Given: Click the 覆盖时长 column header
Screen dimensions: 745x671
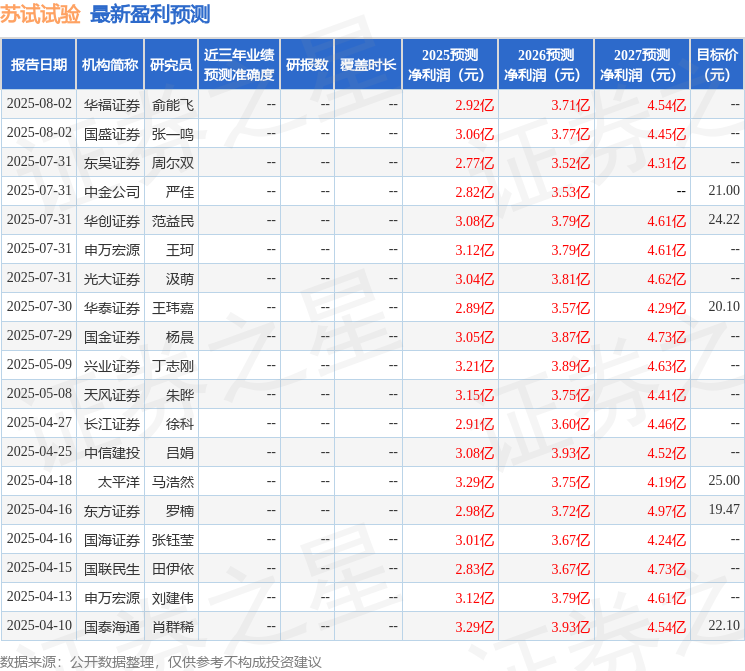Looking at the screenshot, I should [x=368, y=65].
